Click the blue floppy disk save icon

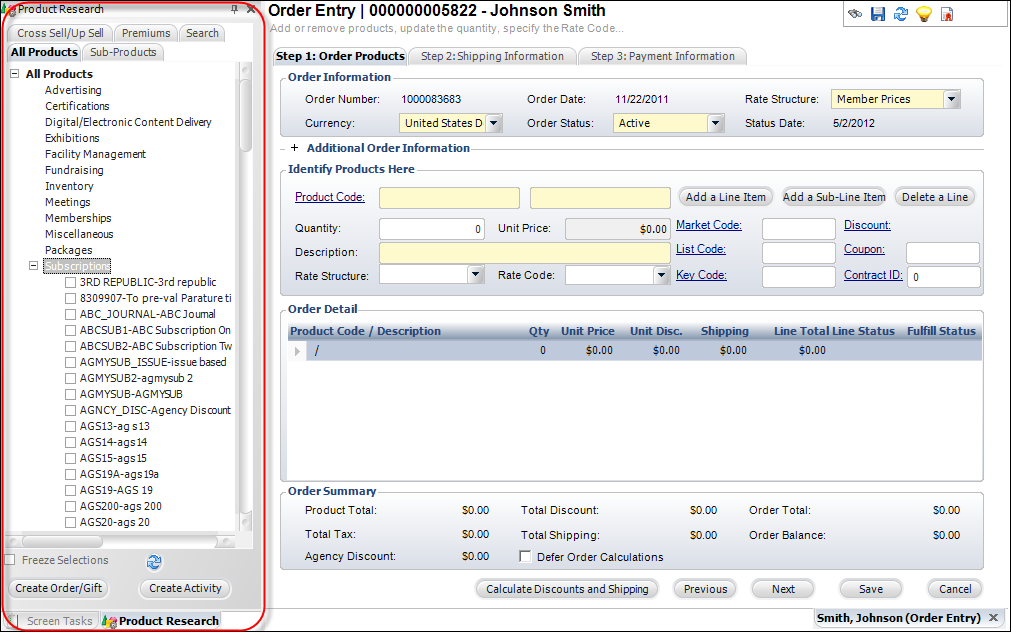[878, 14]
